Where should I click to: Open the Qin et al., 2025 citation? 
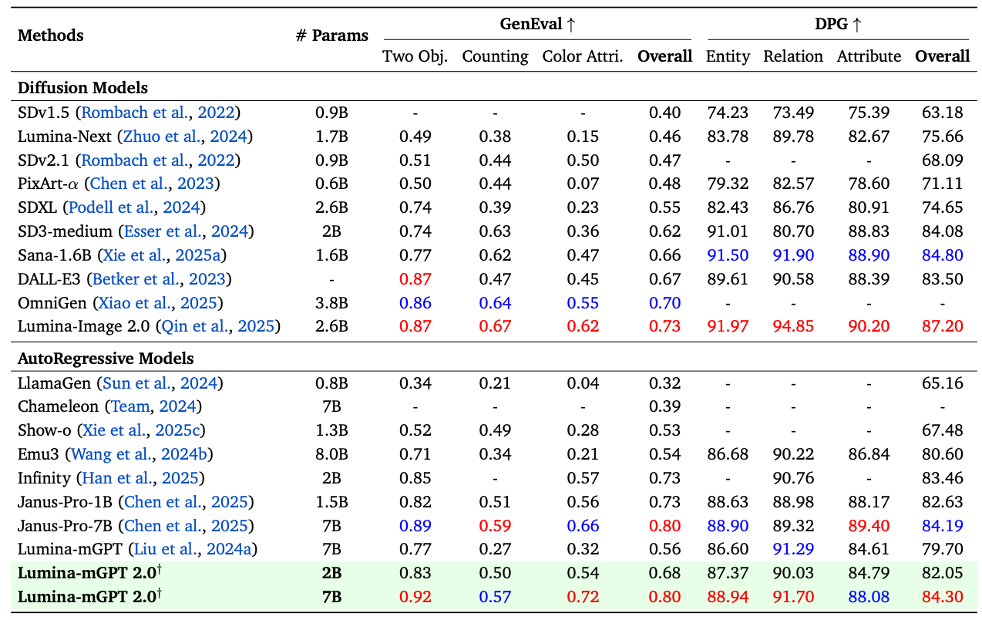pos(218,326)
